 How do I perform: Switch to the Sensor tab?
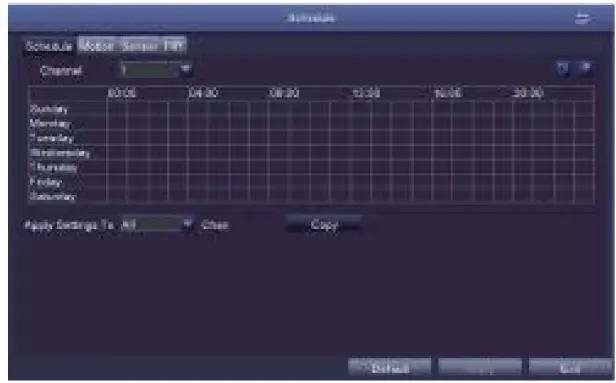(140, 46)
